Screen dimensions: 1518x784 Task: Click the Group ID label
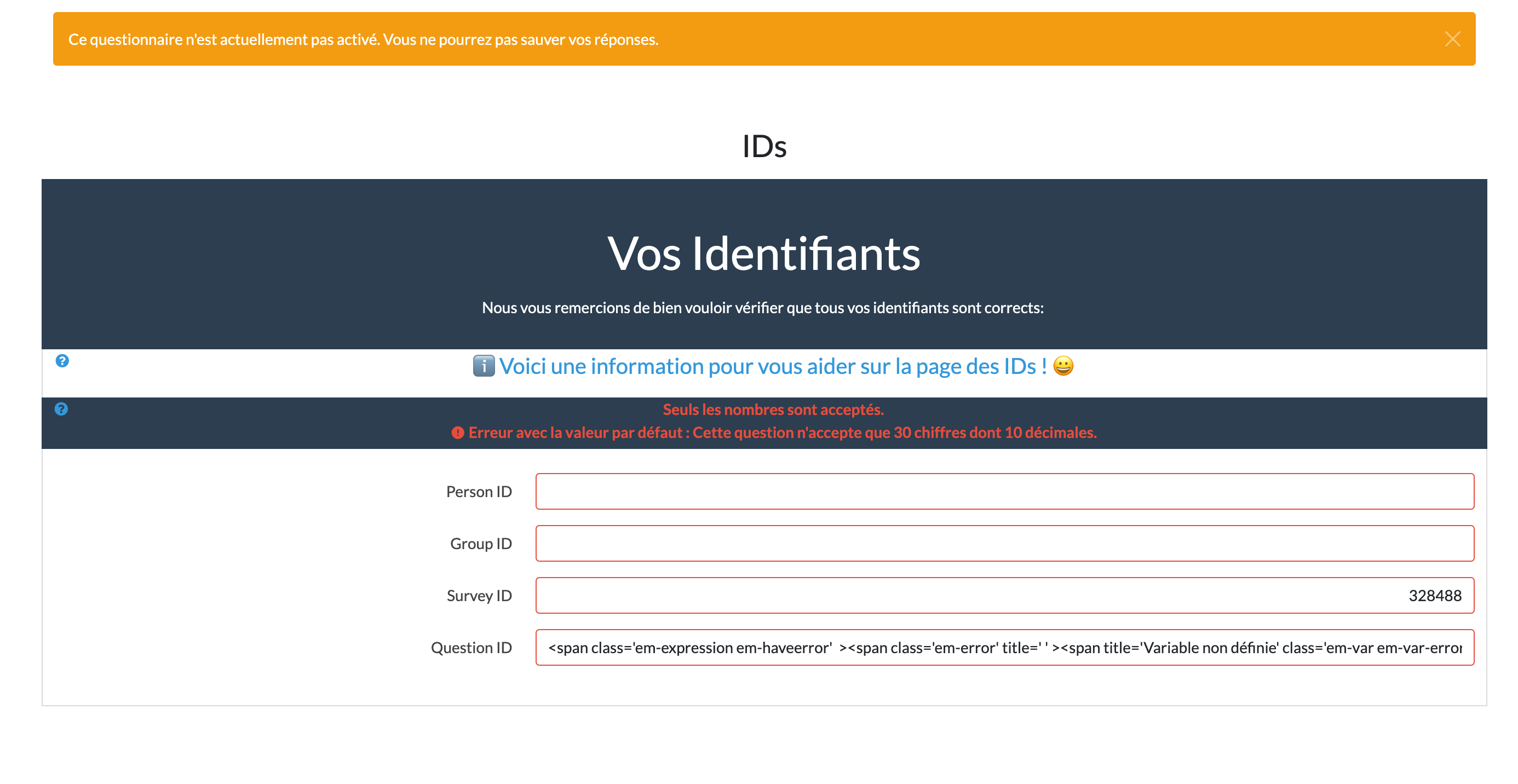480,543
